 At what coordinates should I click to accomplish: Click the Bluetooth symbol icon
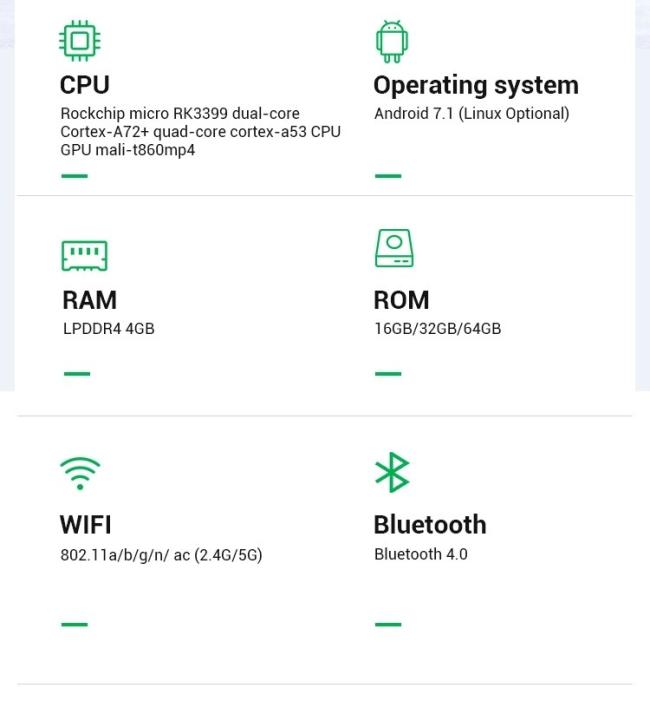[392, 472]
